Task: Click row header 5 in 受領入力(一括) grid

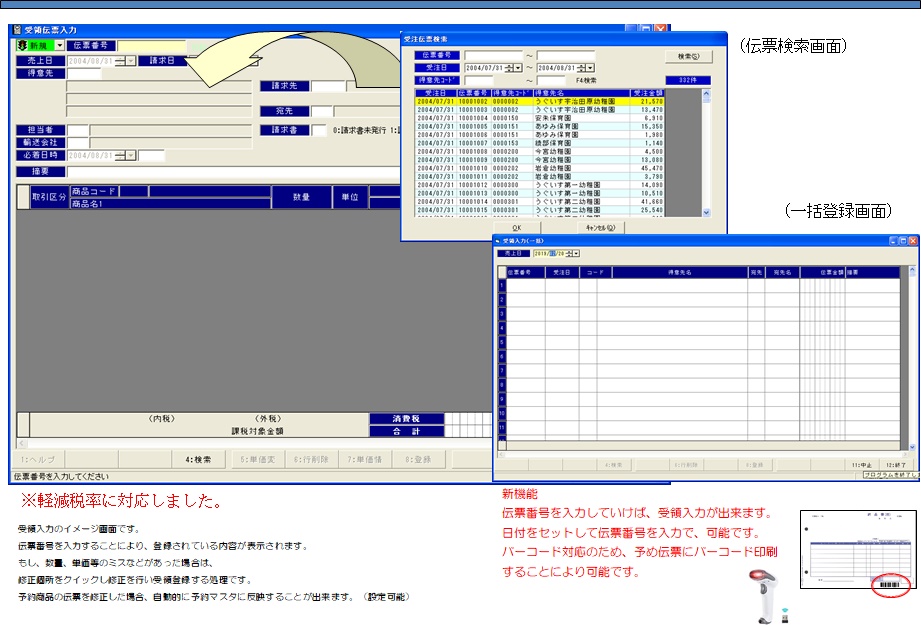Action: 502,342
